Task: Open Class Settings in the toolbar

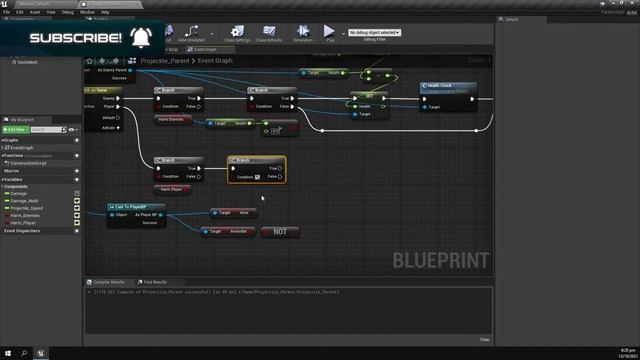Action: tap(237, 33)
